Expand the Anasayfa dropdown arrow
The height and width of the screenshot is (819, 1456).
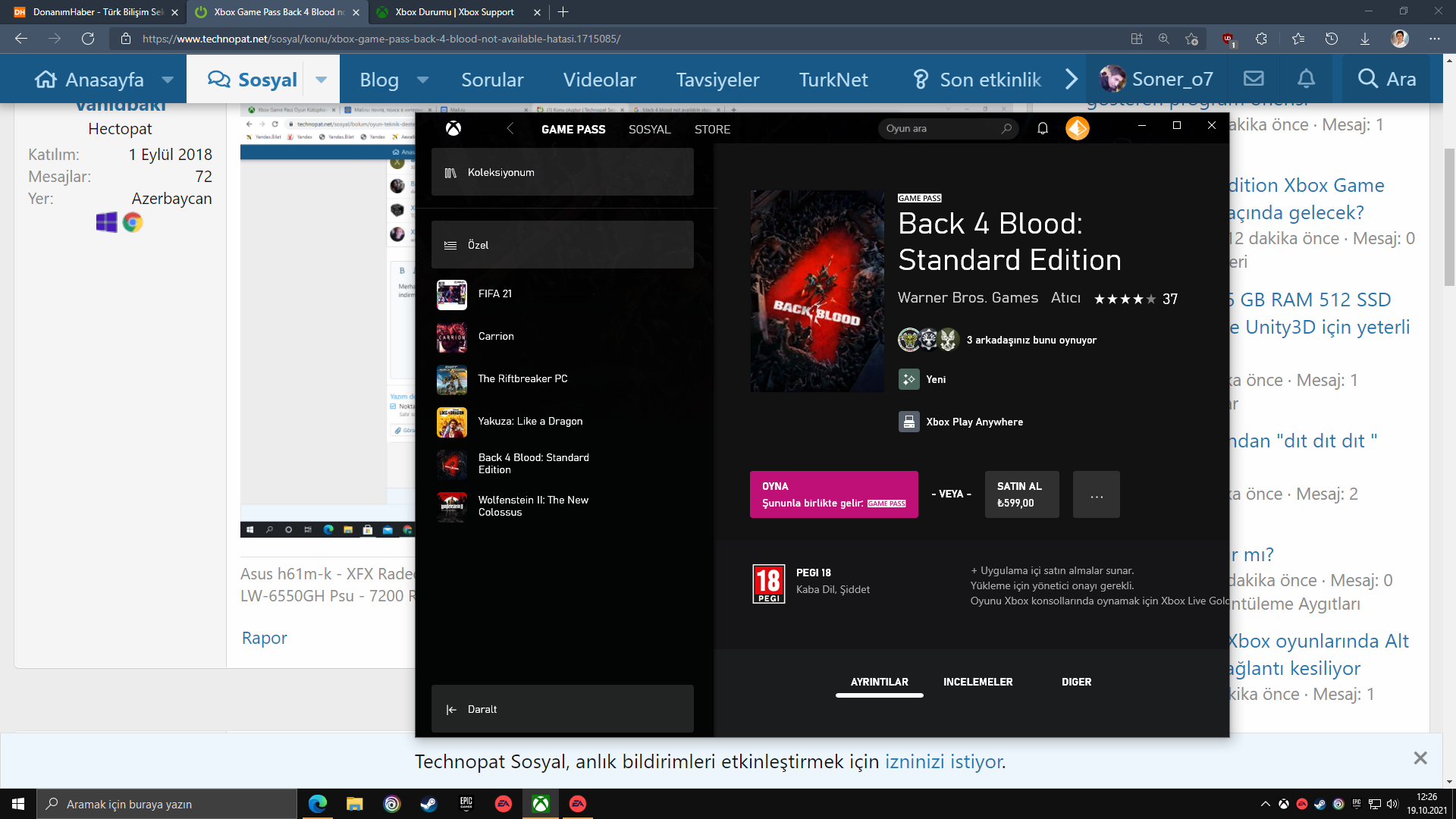coord(168,80)
